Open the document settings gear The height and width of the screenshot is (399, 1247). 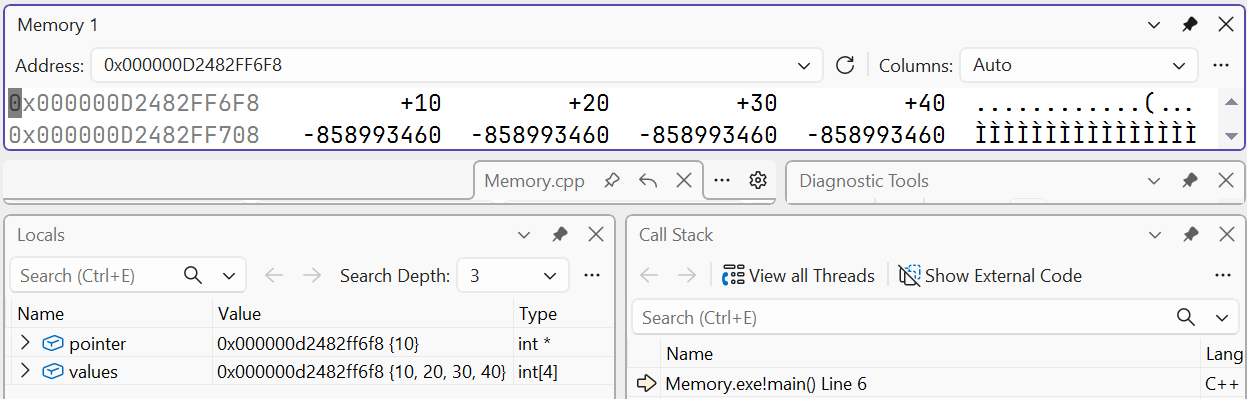[x=758, y=181]
